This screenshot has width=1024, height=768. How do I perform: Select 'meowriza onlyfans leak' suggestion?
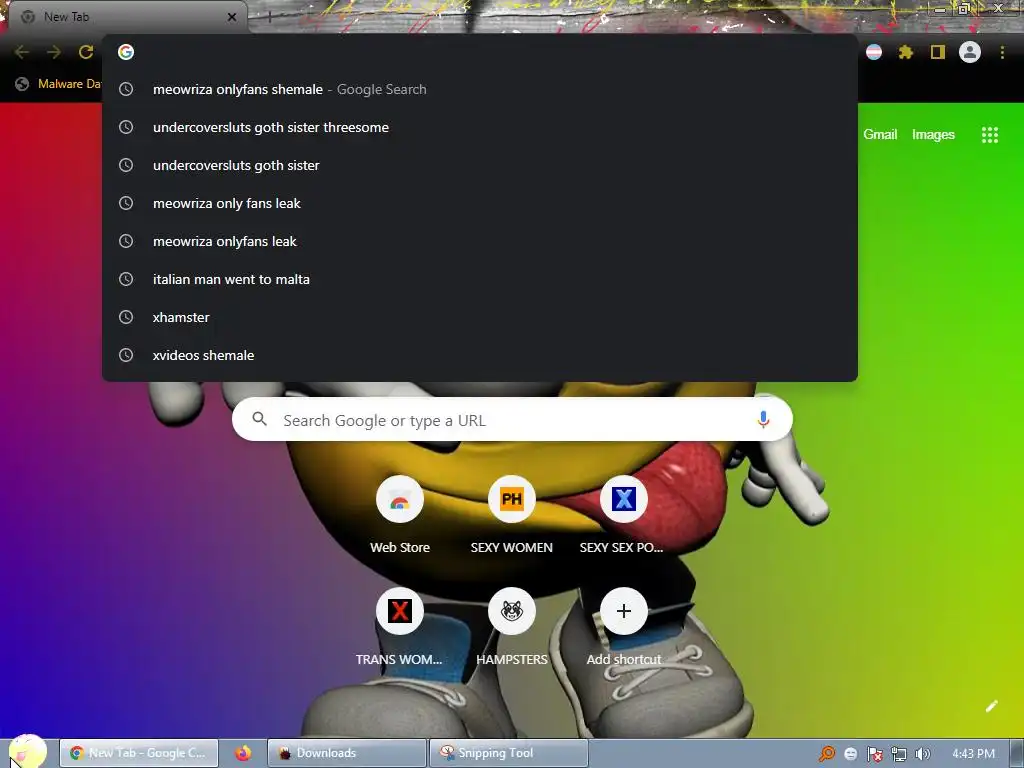(479, 242)
